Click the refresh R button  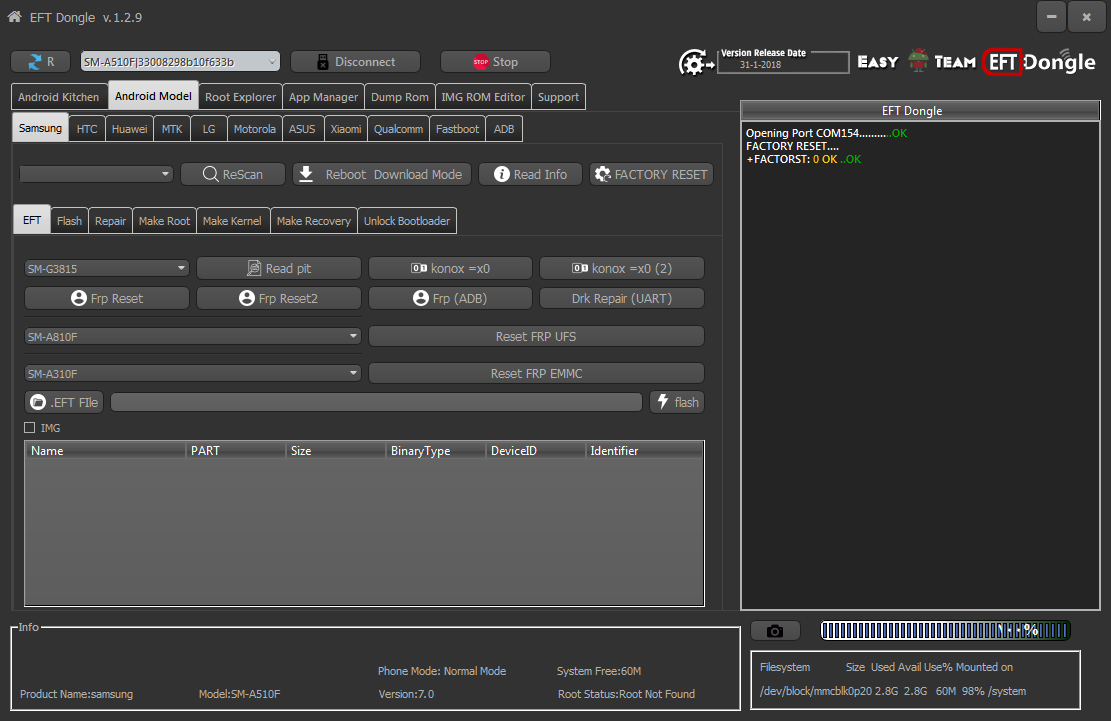40,62
